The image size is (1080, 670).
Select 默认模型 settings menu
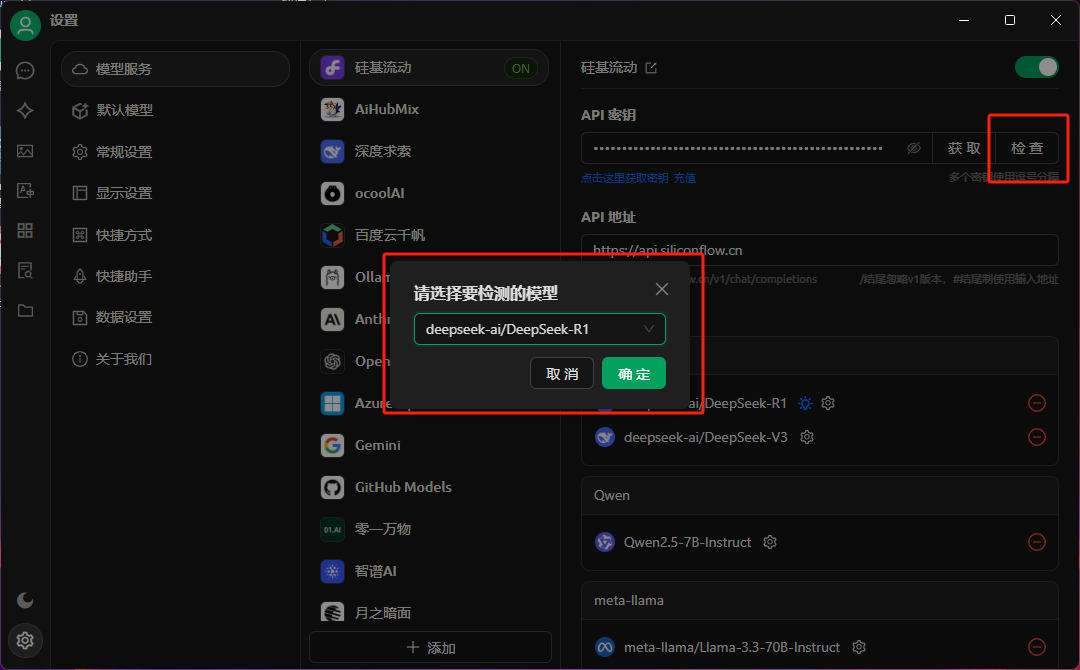pos(176,110)
